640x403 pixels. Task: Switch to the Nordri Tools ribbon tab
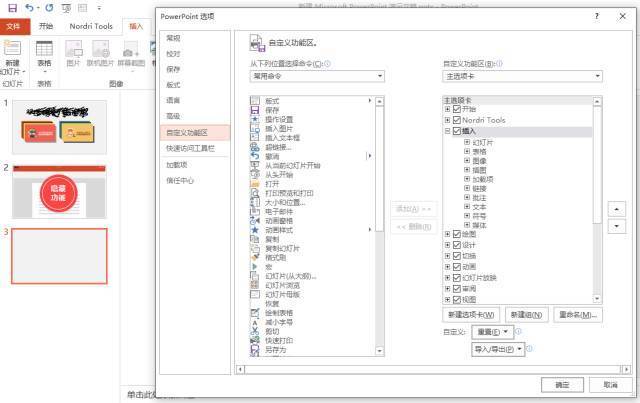click(91, 27)
